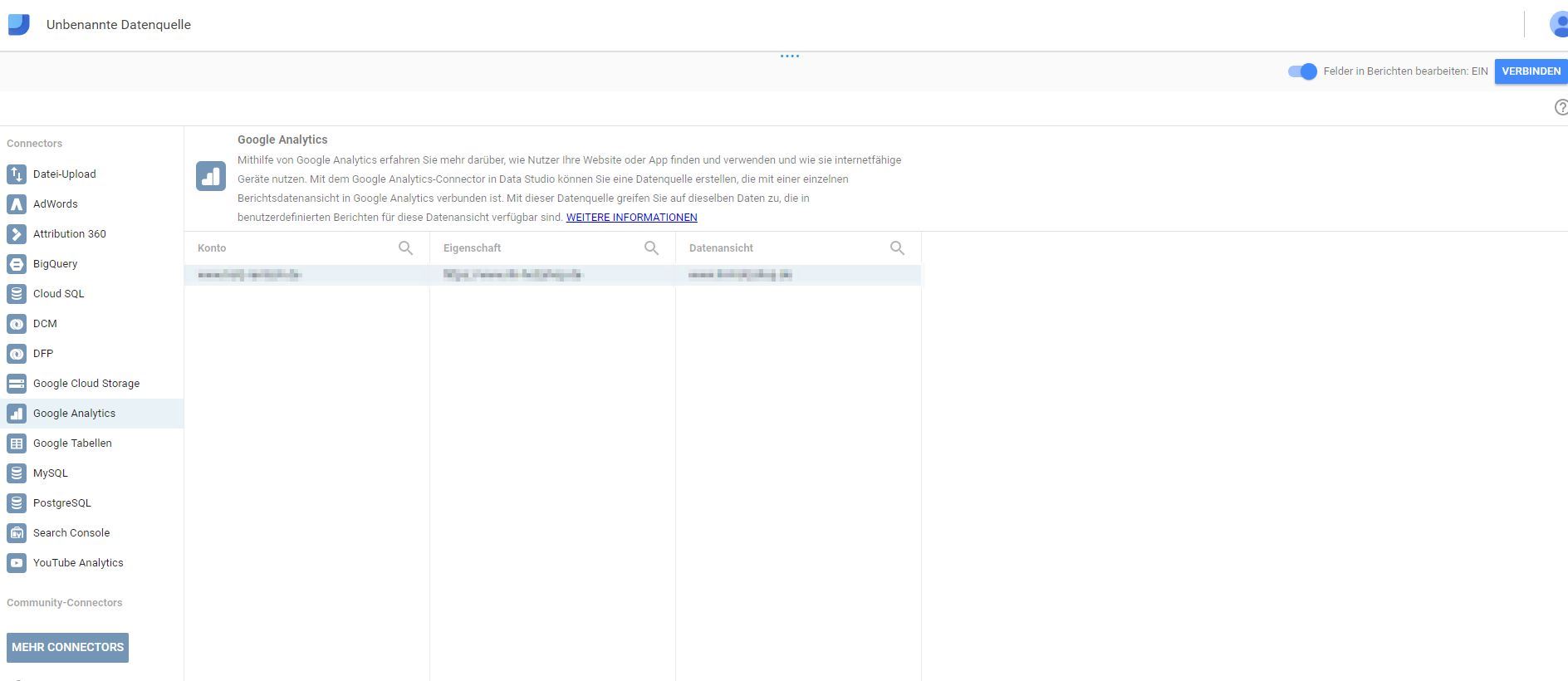Select the BigQuery connector label
This screenshot has height=681, width=1568.
(x=55, y=264)
